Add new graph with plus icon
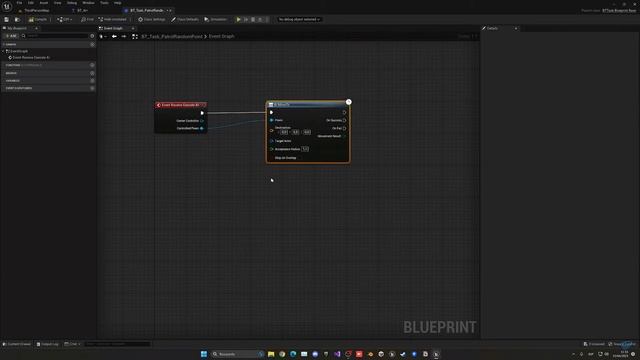The image size is (640, 360). (x=92, y=44)
